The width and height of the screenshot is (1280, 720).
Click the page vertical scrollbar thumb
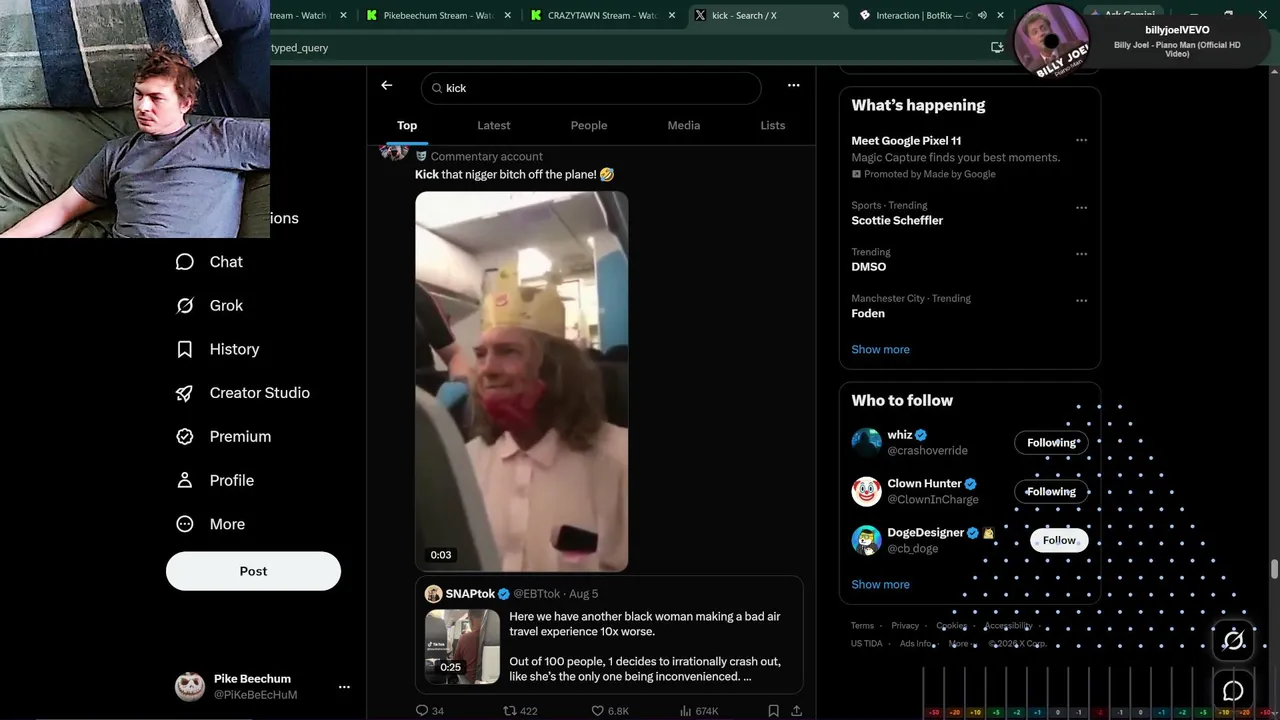(x=1274, y=569)
